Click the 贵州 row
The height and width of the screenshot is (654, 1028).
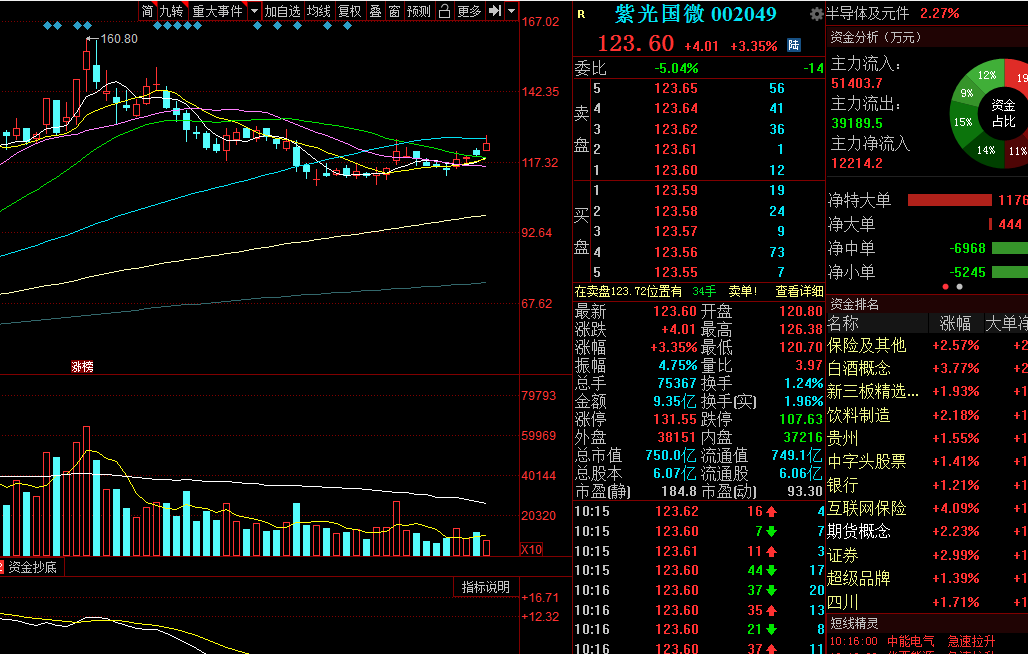click(927, 438)
